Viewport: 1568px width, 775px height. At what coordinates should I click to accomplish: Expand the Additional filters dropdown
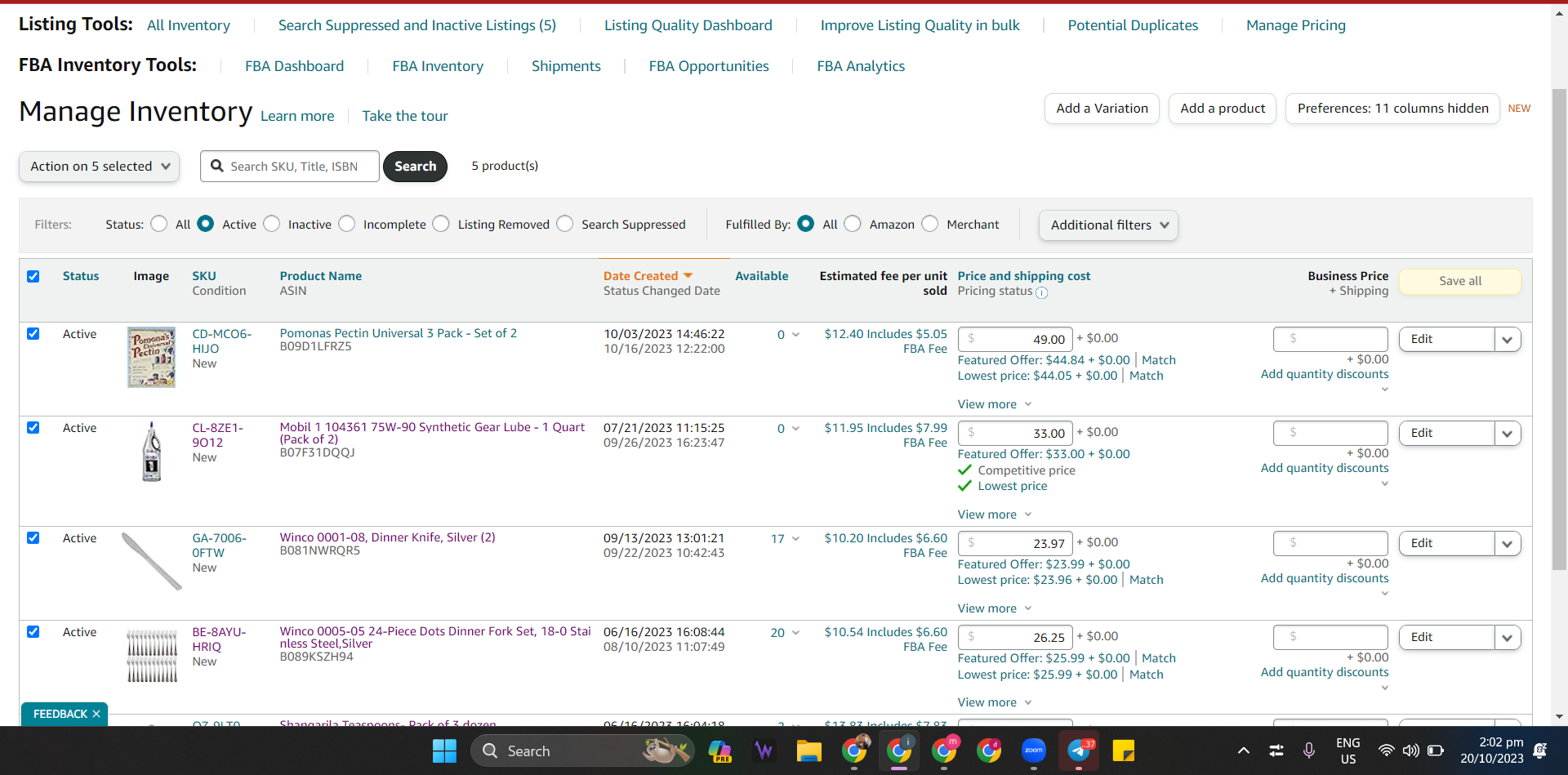1108,225
